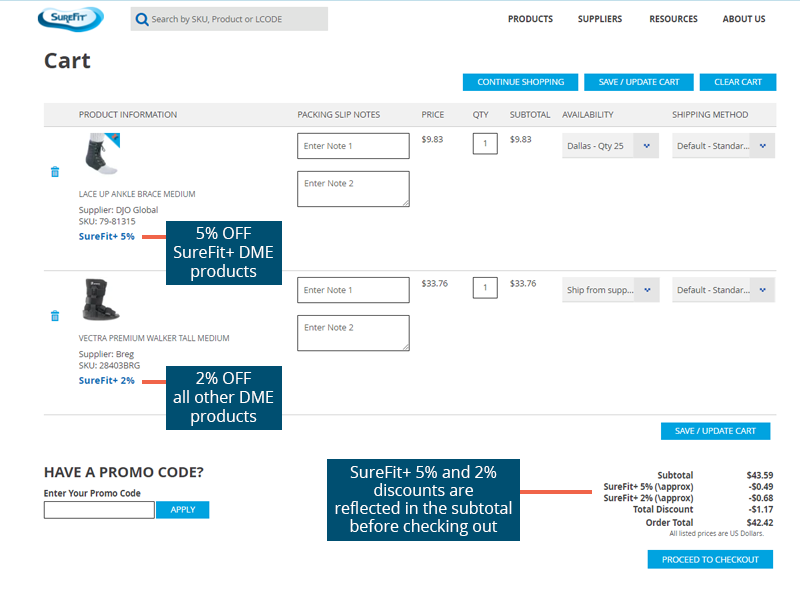Click the Clear Cart button
Viewport: 800px width, 589px height.
pos(738,82)
